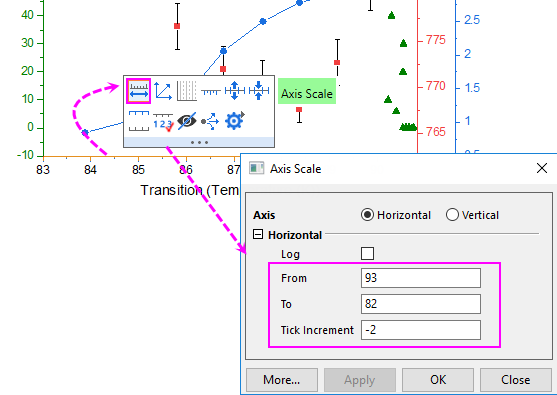Click the From field showing 93
Image resolution: width=557 pixels, height=395 pixels.
point(421,278)
